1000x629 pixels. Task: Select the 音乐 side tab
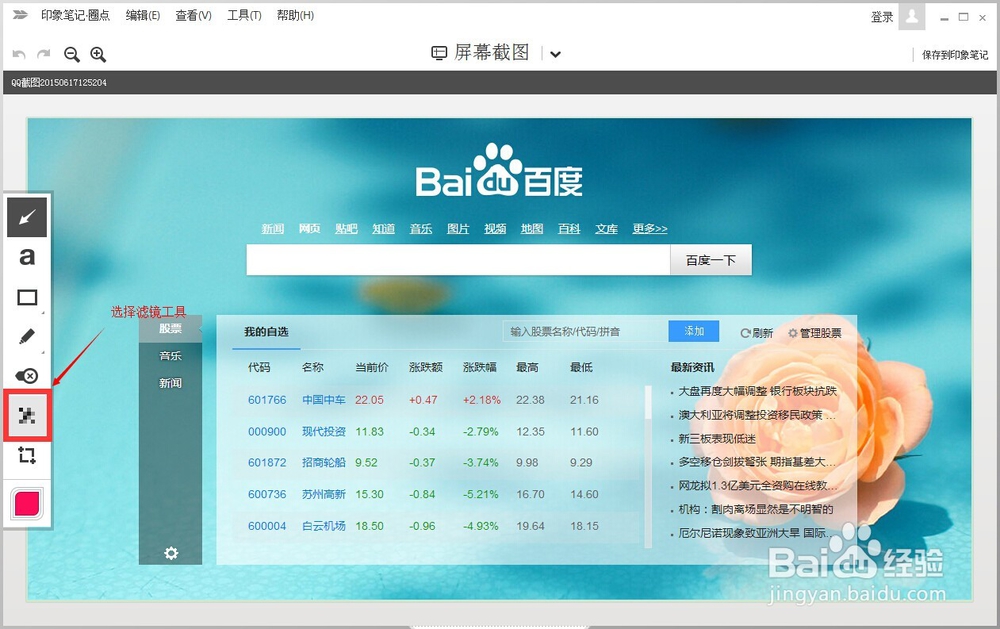tap(170, 356)
